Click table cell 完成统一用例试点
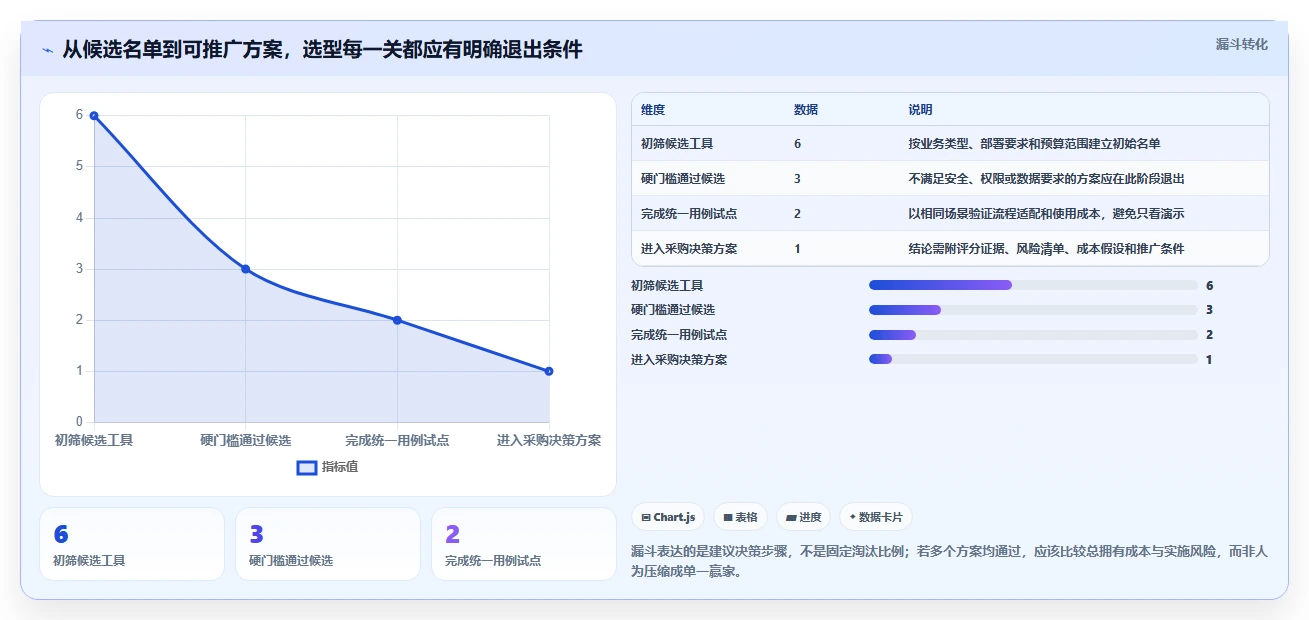The height and width of the screenshot is (620, 1309). [x=689, y=214]
